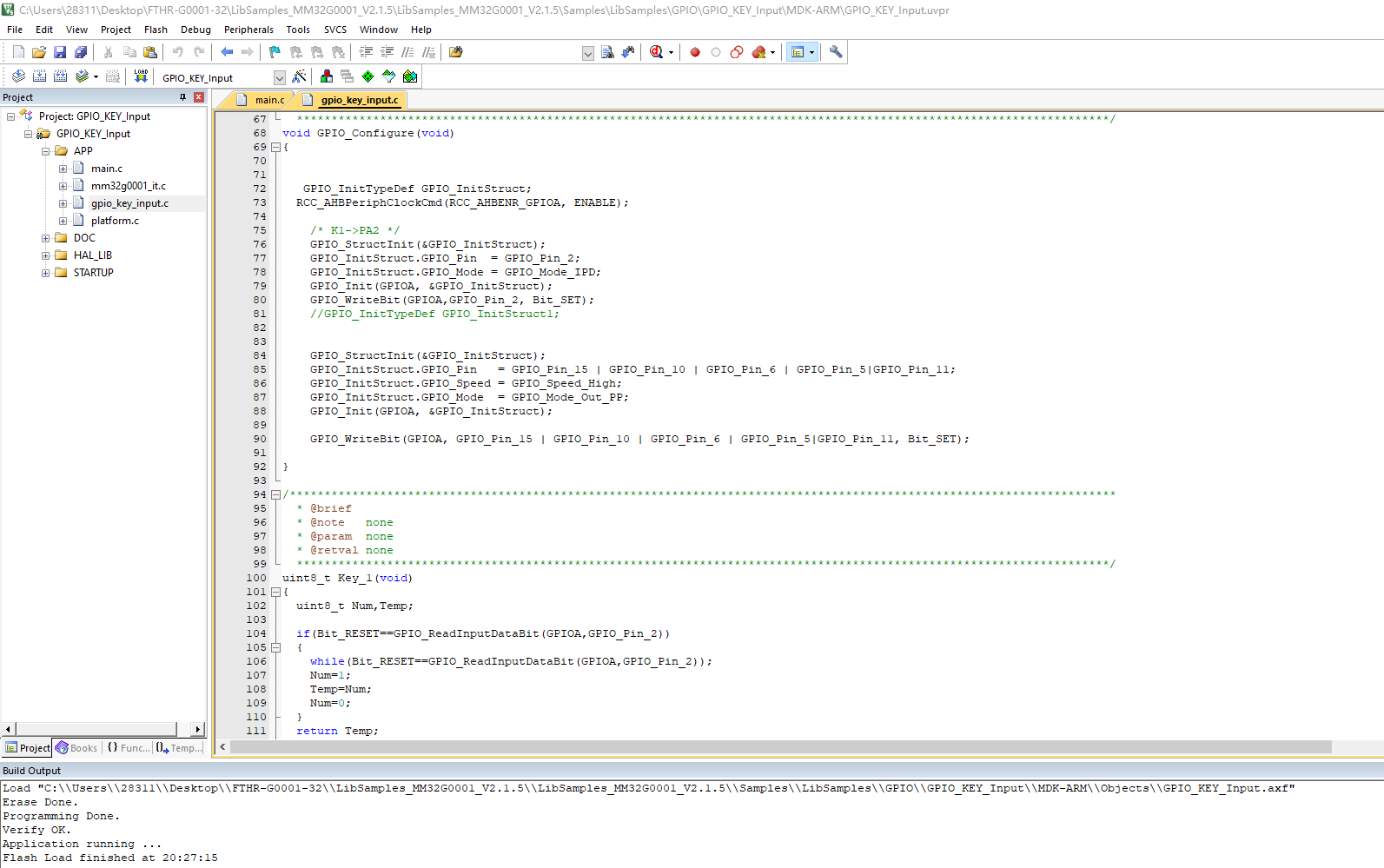Open the debug session dropdown arrow
The image size is (1384, 868).
(671, 52)
